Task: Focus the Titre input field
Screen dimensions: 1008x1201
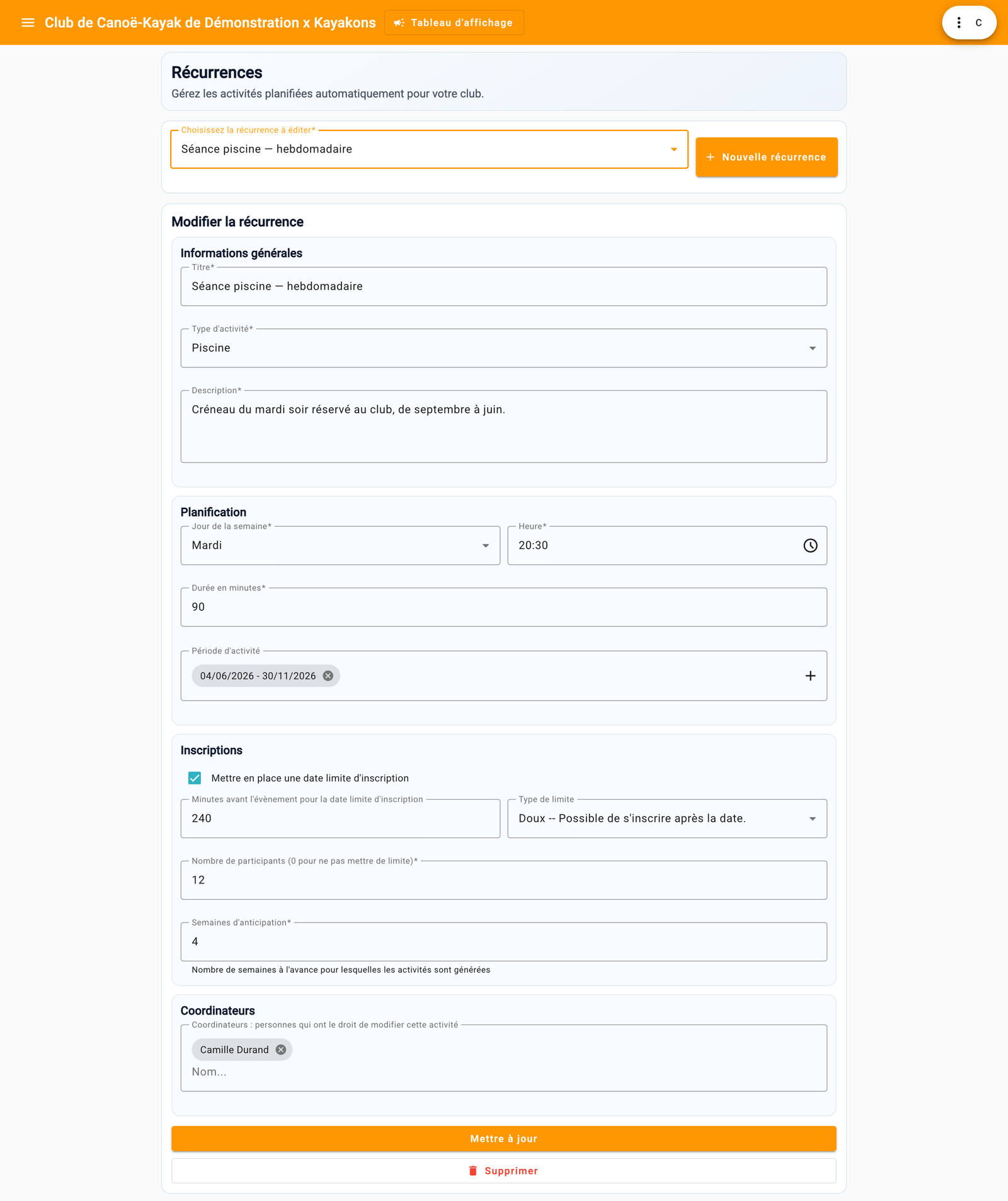Action: pos(504,287)
